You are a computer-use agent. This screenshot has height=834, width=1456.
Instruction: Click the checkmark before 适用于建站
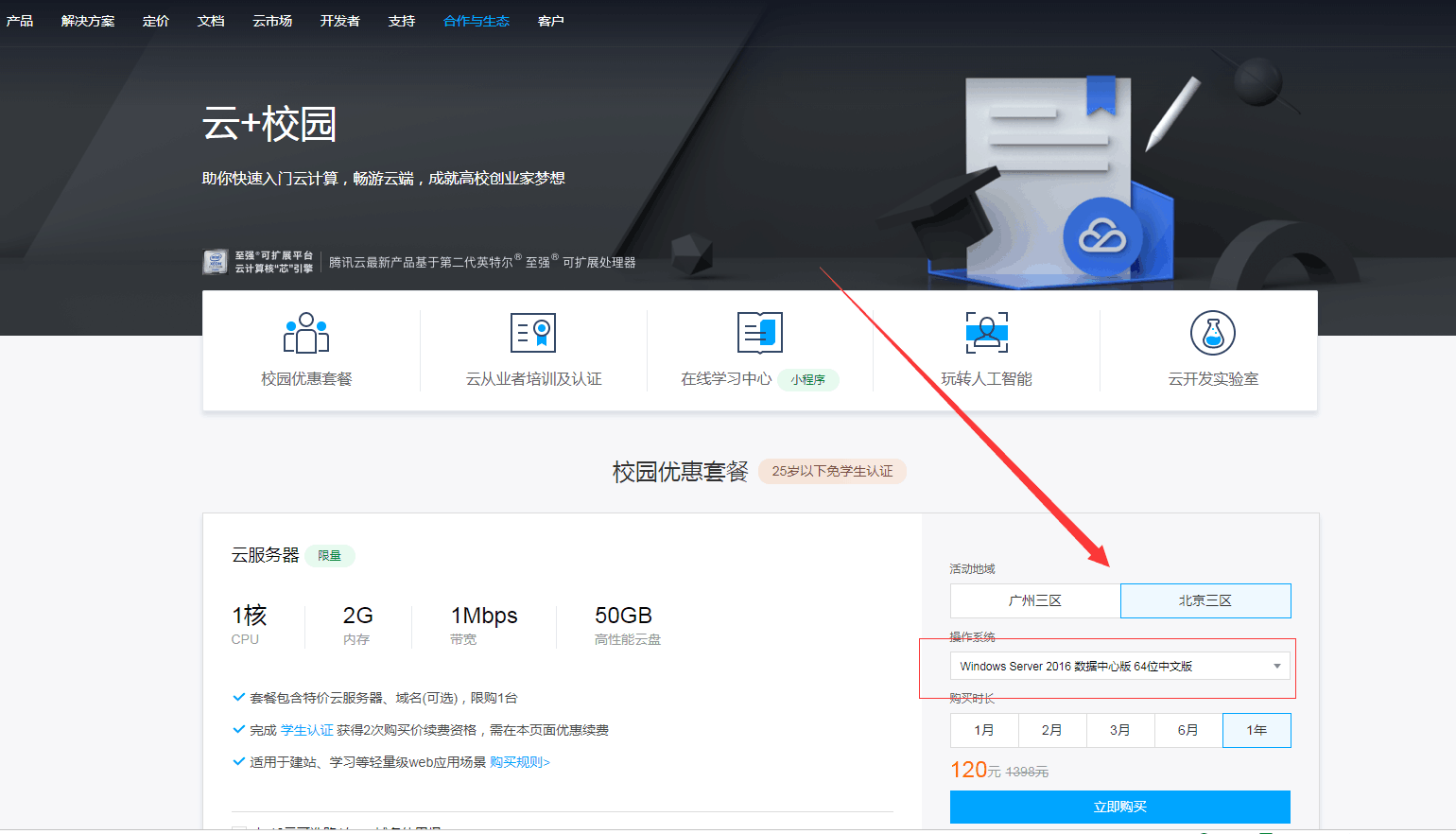(x=238, y=762)
